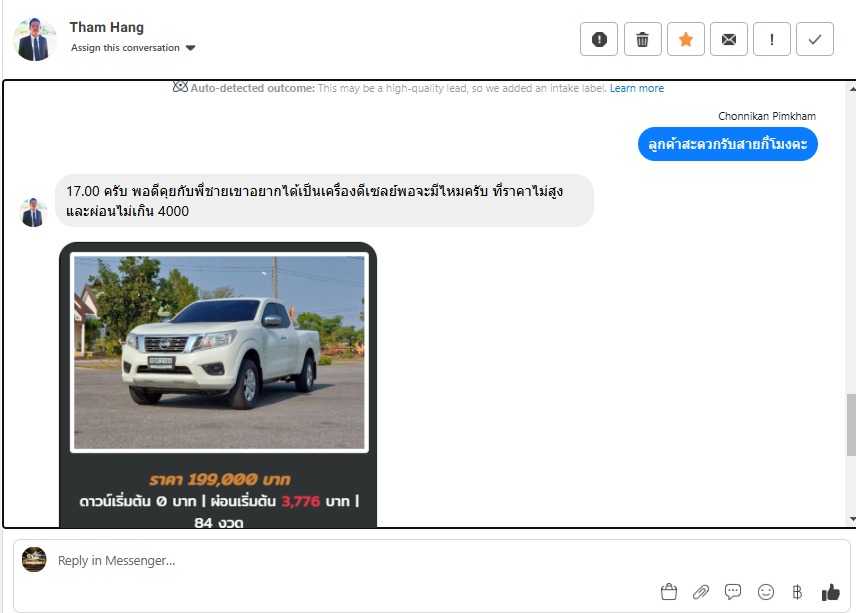Click the Tham Hang contact name
Image resolution: width=856 pixels, height=613 pixels.
coord(107,27)
